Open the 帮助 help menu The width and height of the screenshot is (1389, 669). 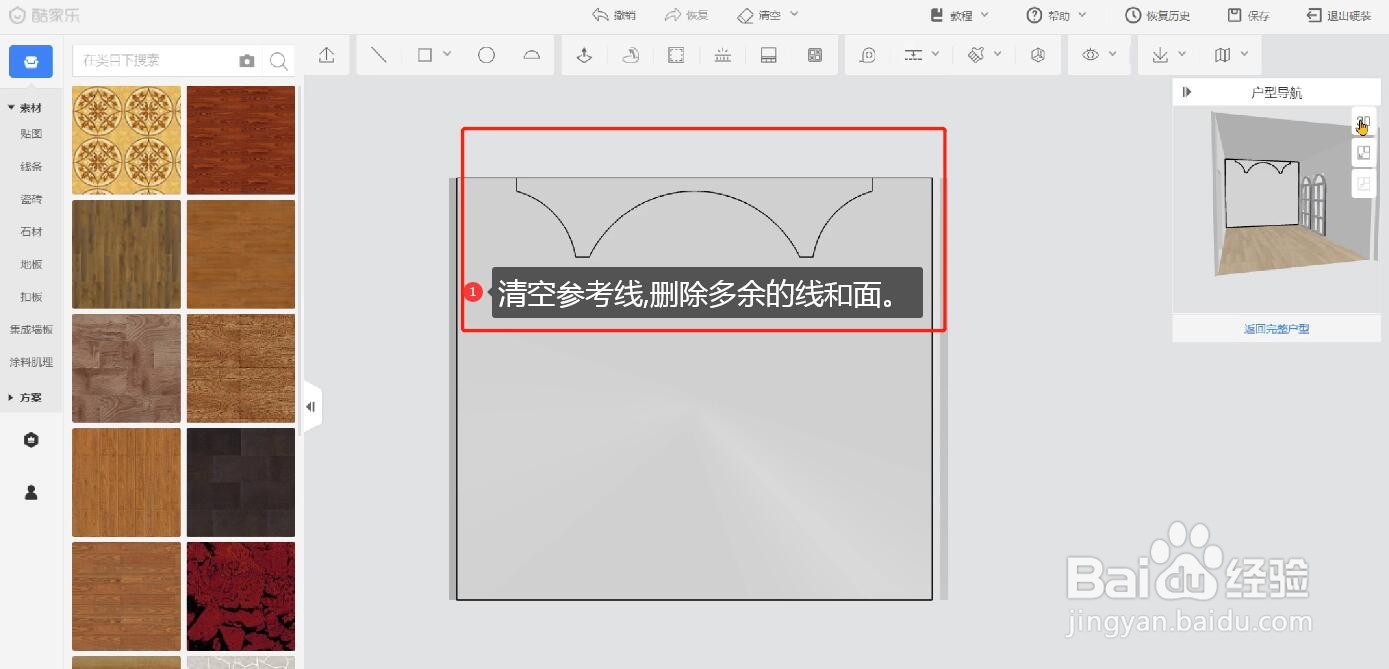click(1057, 15)
